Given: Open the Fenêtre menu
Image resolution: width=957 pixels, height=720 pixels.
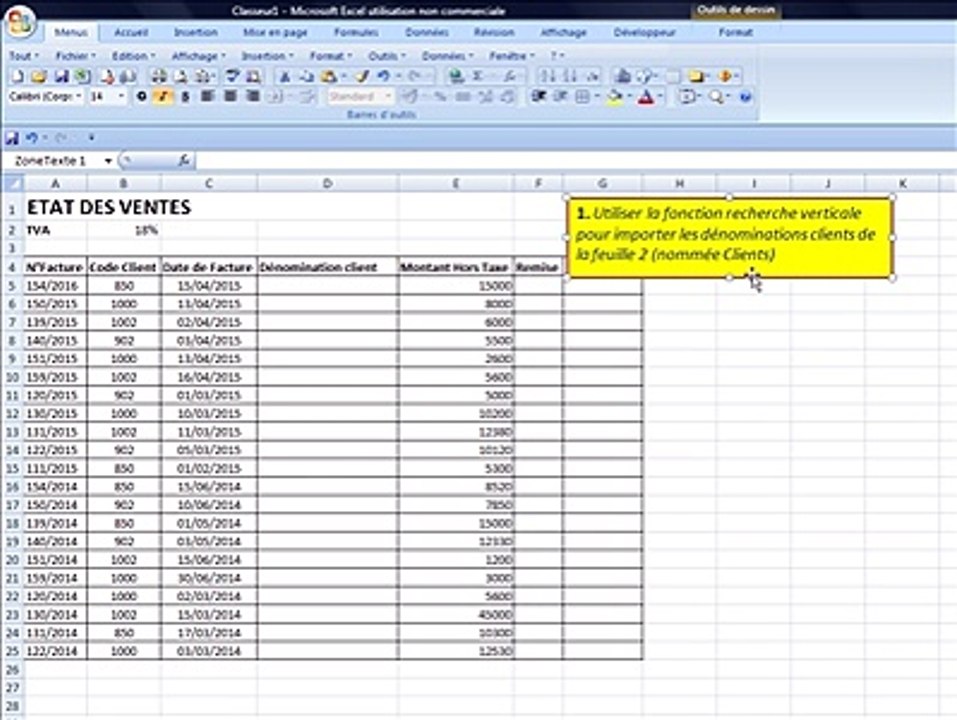Looking at the screenshot, I should [511, 56].
